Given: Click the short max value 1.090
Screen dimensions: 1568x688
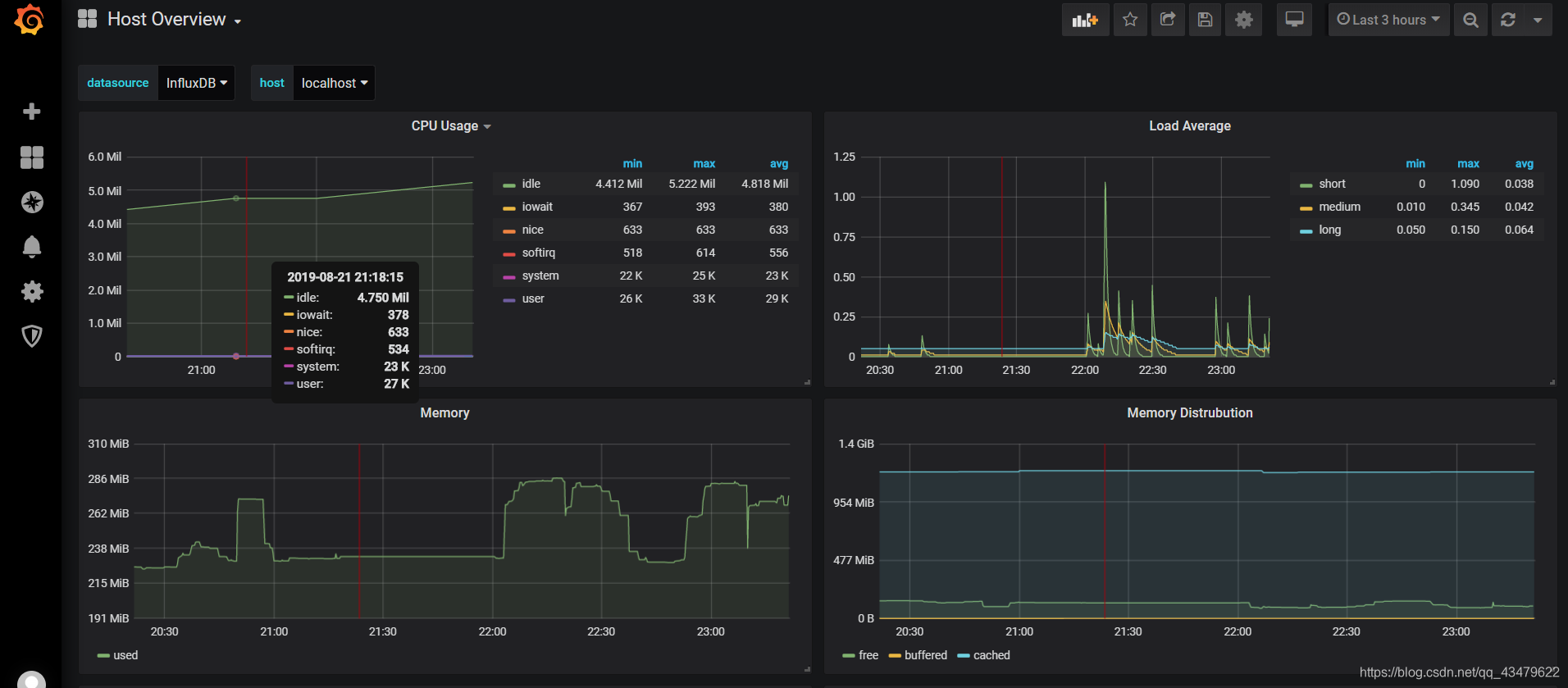Looking at the screenshot, I should pyautogui.click(x=1465, y=184).
